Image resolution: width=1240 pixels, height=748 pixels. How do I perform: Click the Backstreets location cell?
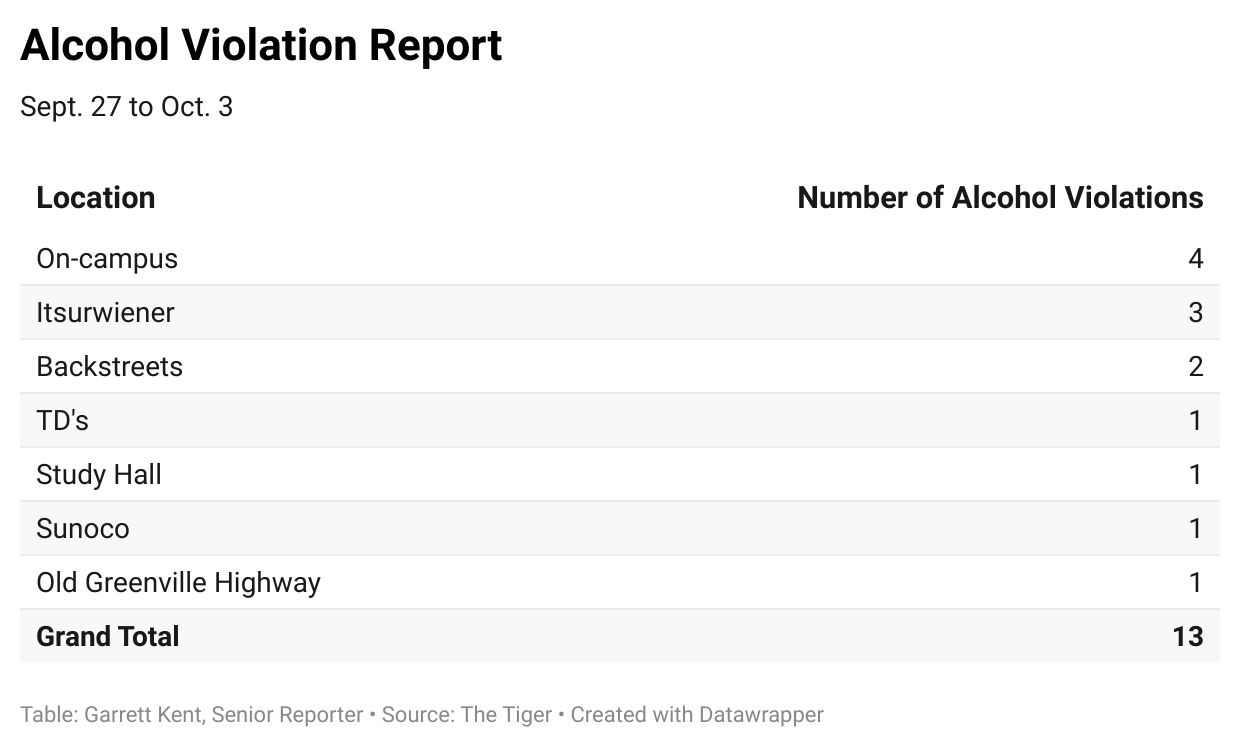tap(110, 367)
